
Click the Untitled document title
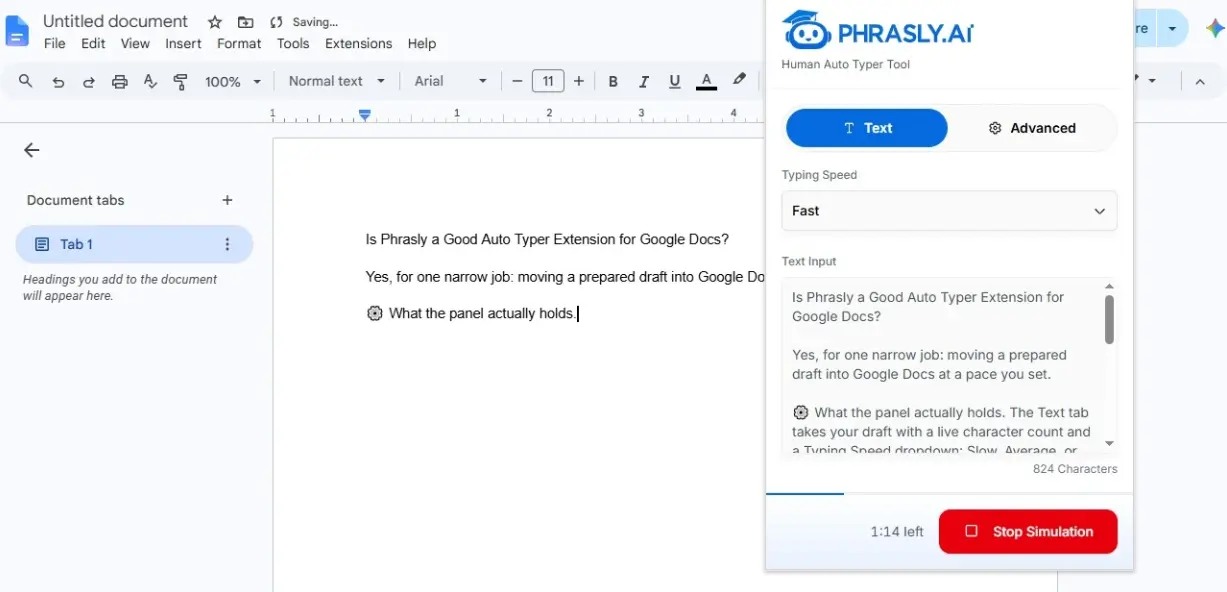point(115,21)
